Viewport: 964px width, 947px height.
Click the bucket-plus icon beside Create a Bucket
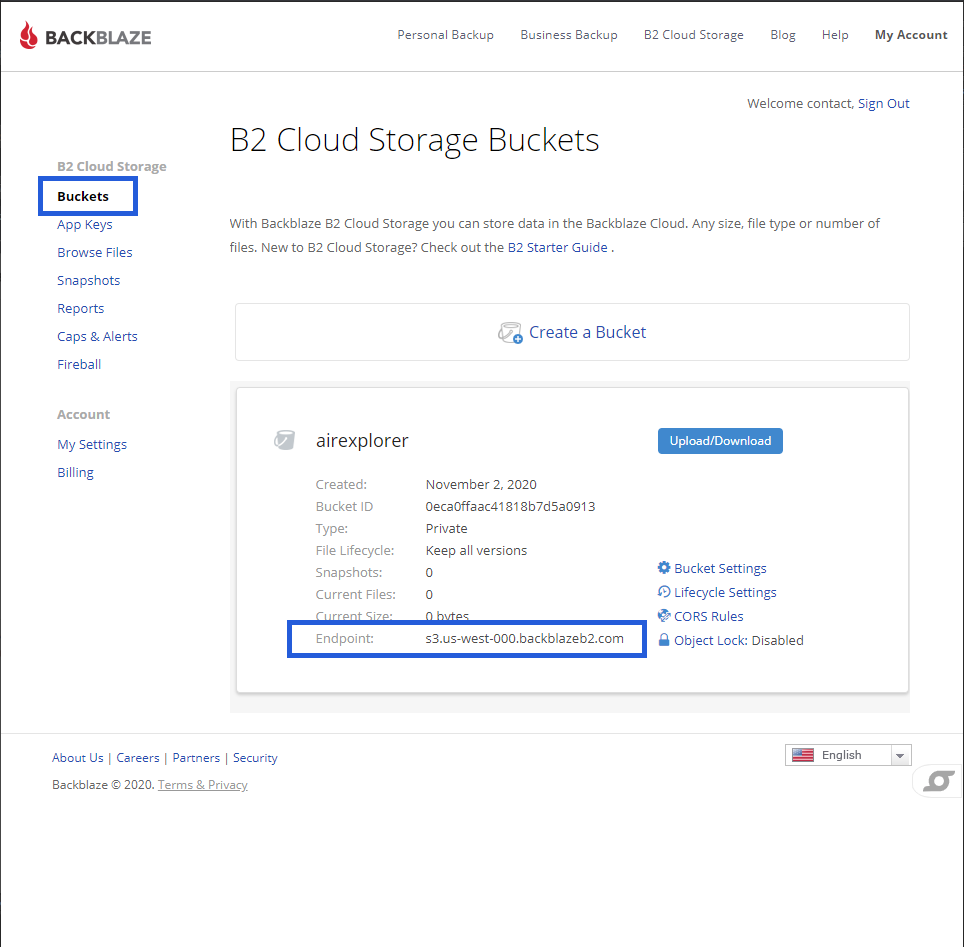pos(510,333)
